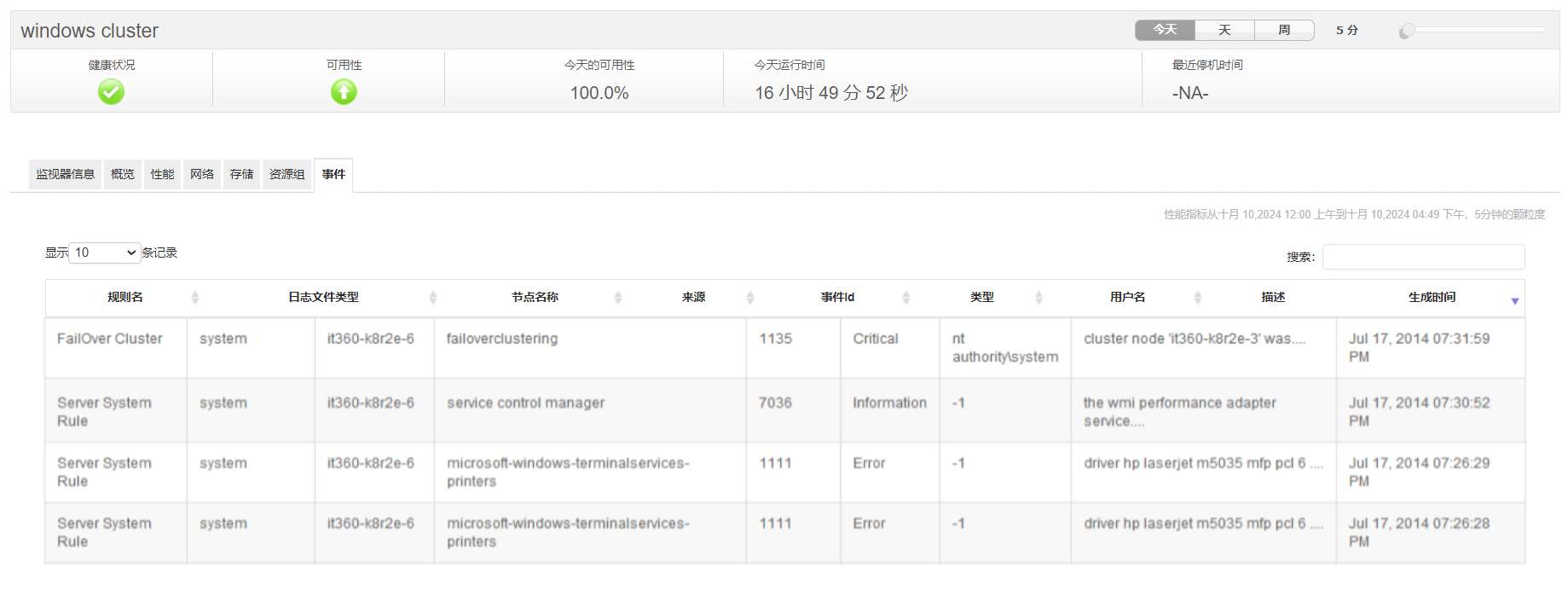Switch time range to 周
This screenshot has height=610, width=1568.
pos(1284,30)
